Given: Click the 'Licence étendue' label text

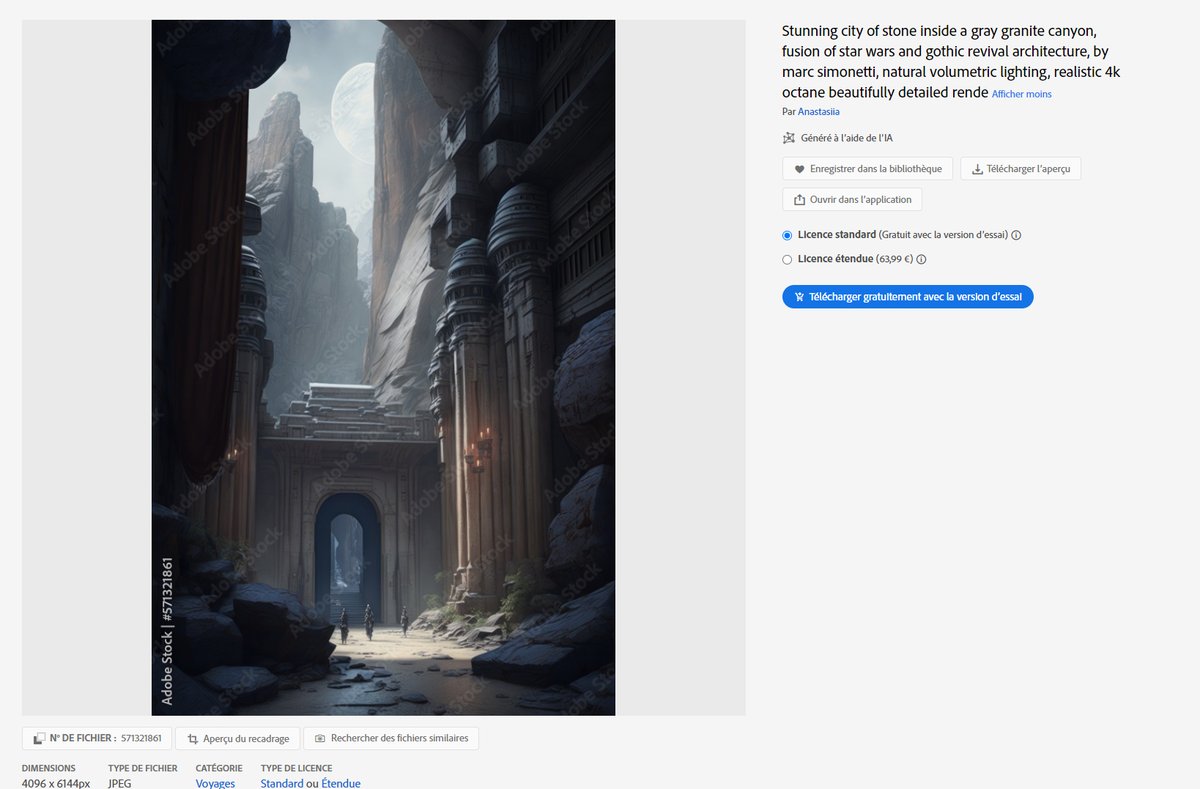Looking at the screenshot, I should [x=835, y=259].
